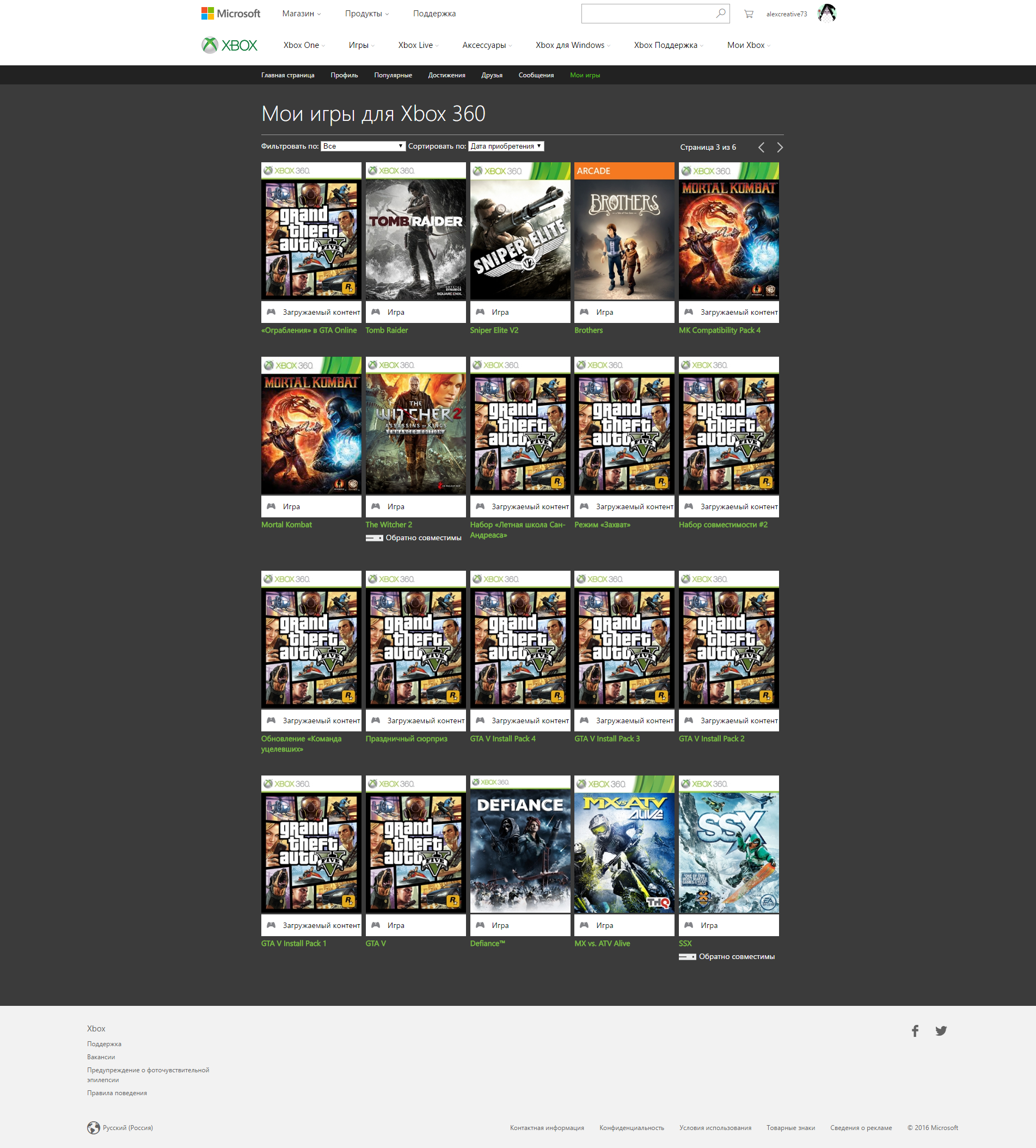Click controller icon under SSX cover
The image size is (1036, 1148).
(x=689, y=925)
